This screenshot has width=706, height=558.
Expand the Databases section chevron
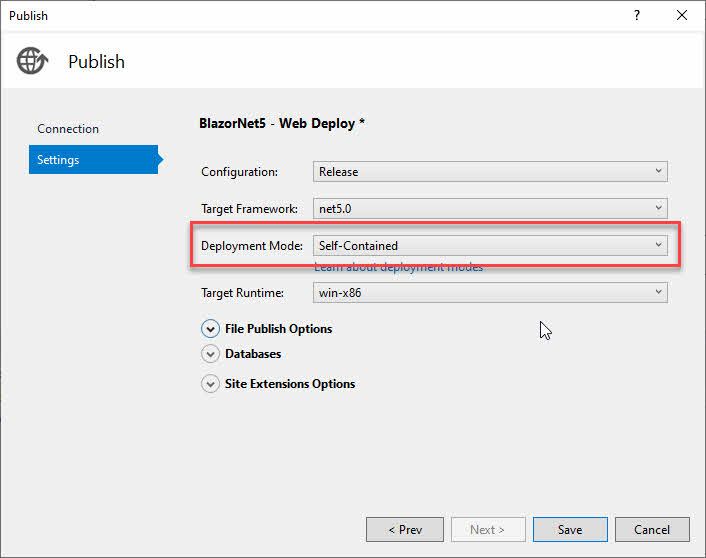coord(210,353)
